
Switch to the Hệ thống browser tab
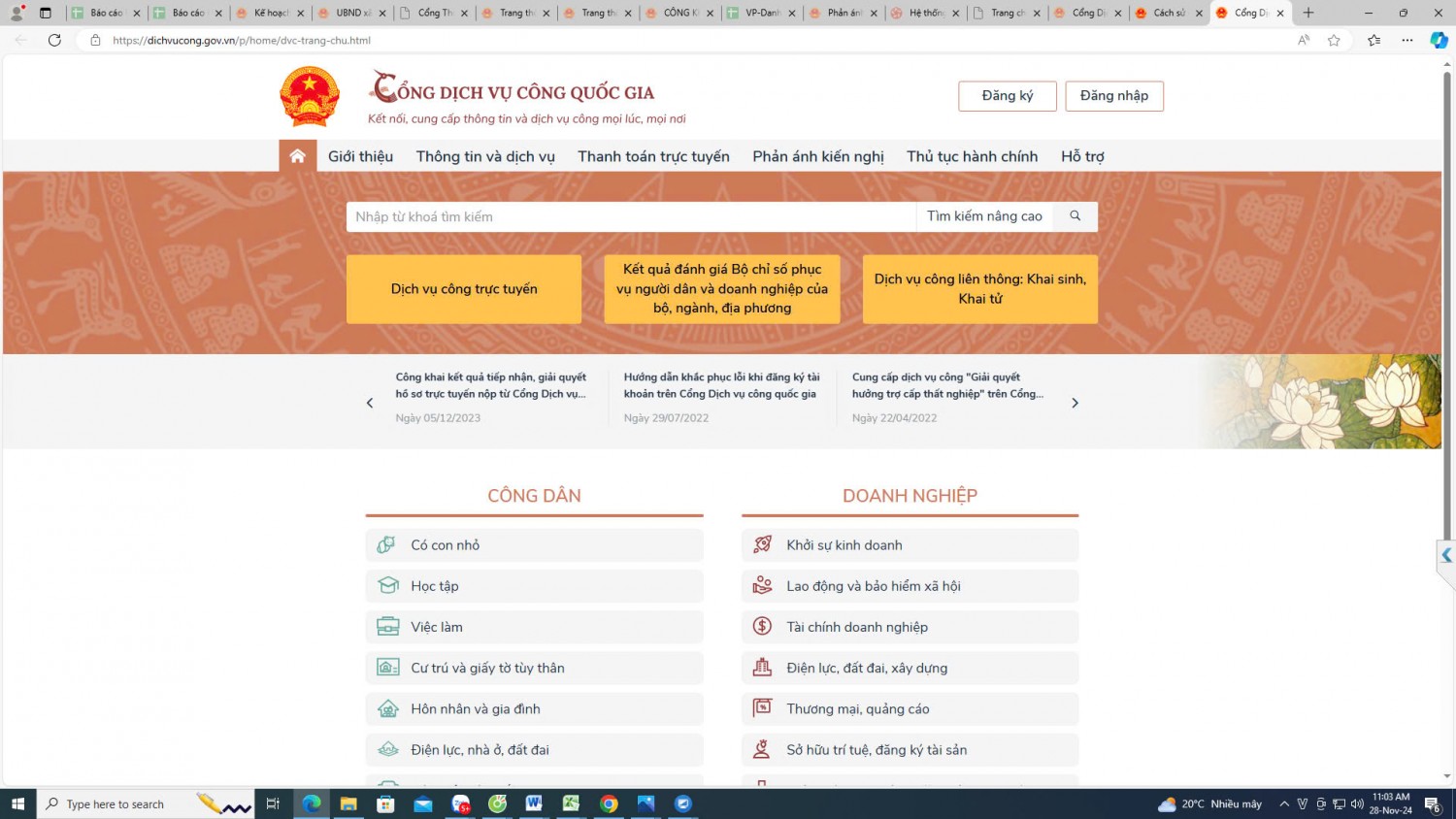[x=925, y=13]
